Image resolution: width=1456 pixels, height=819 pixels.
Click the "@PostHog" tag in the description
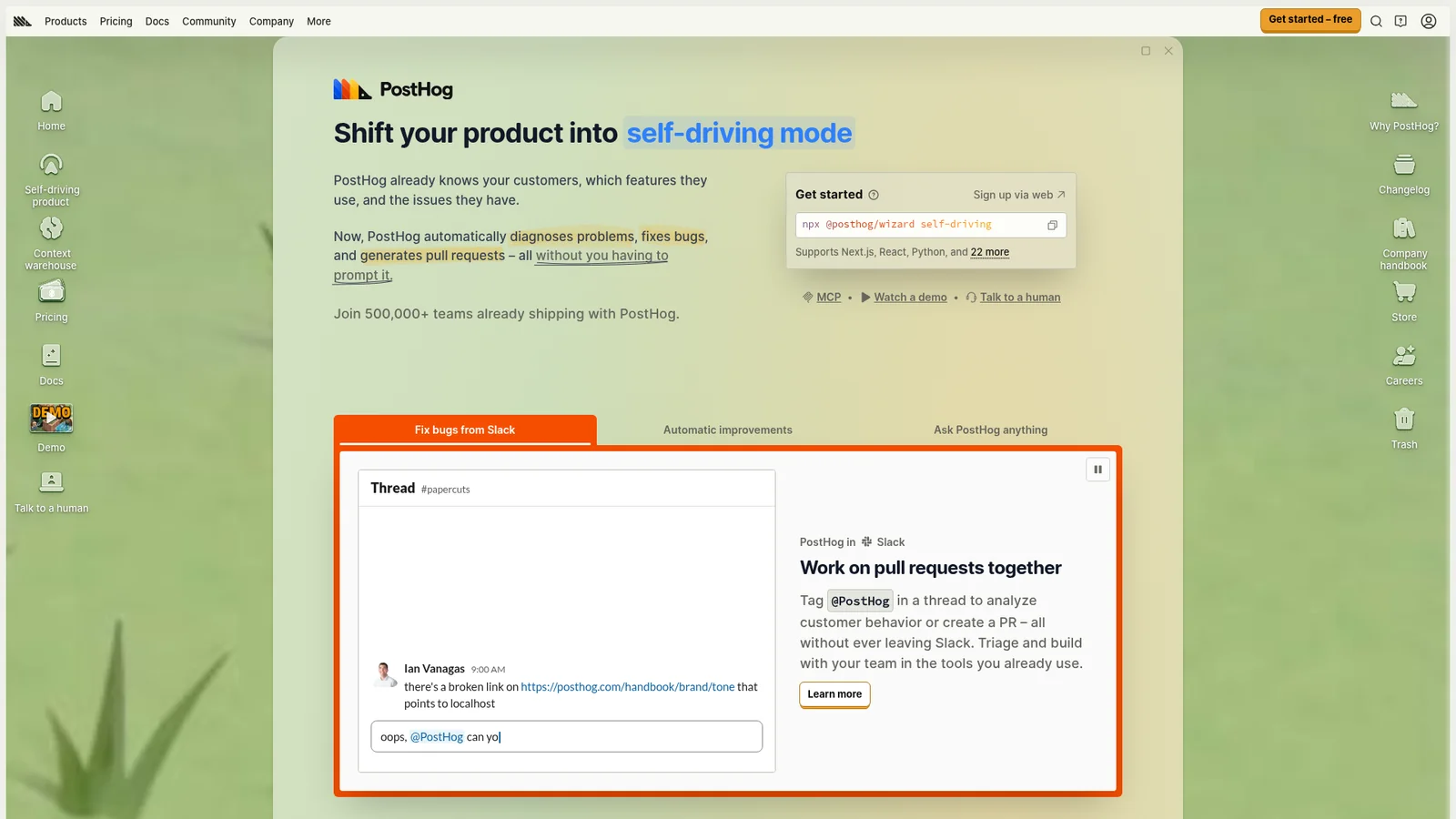click(x=860, y=601)
